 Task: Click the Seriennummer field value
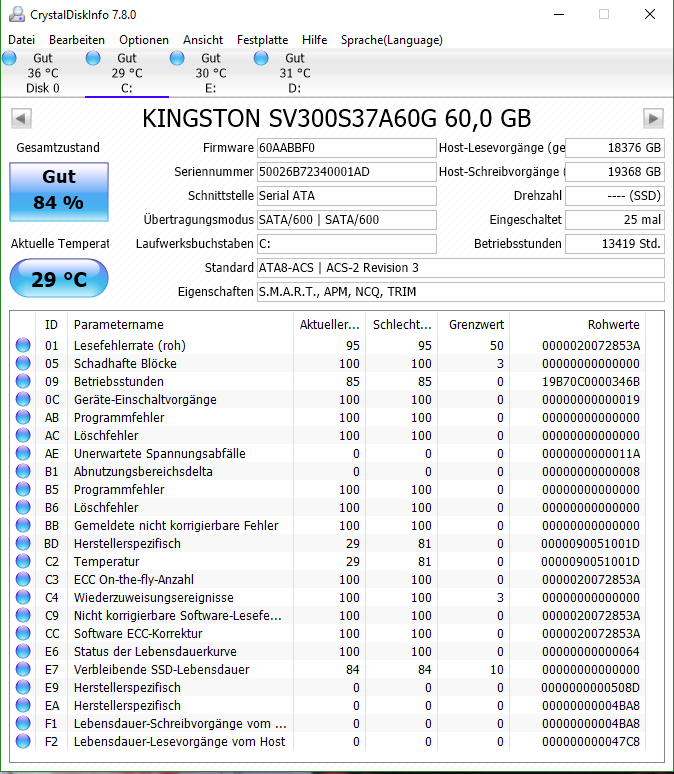point(347,172)
